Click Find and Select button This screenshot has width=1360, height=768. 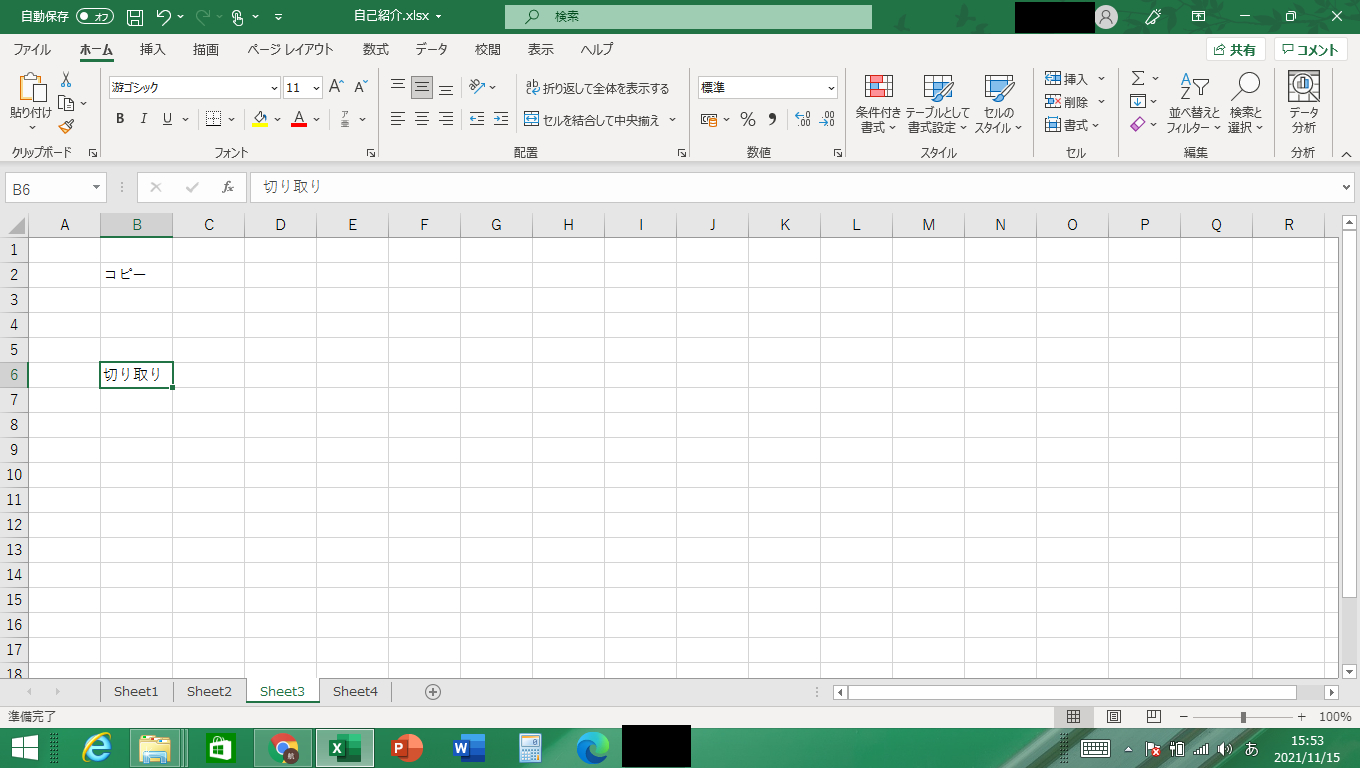1246,103
